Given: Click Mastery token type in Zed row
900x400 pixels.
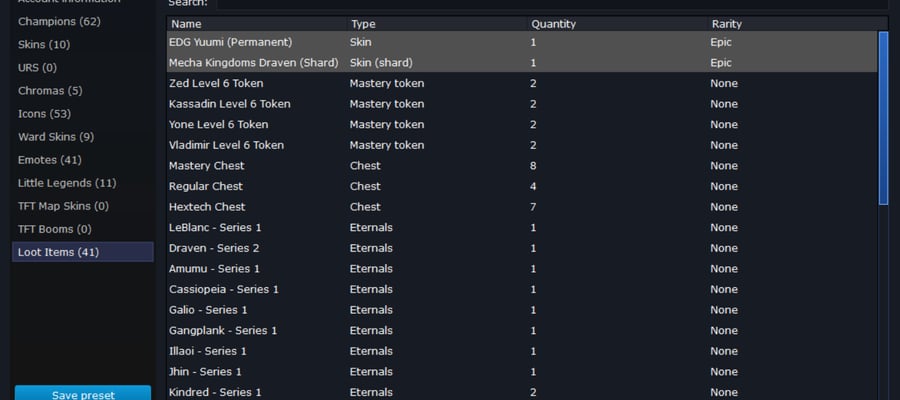Looking at the screenshot, I should [387, 83].
